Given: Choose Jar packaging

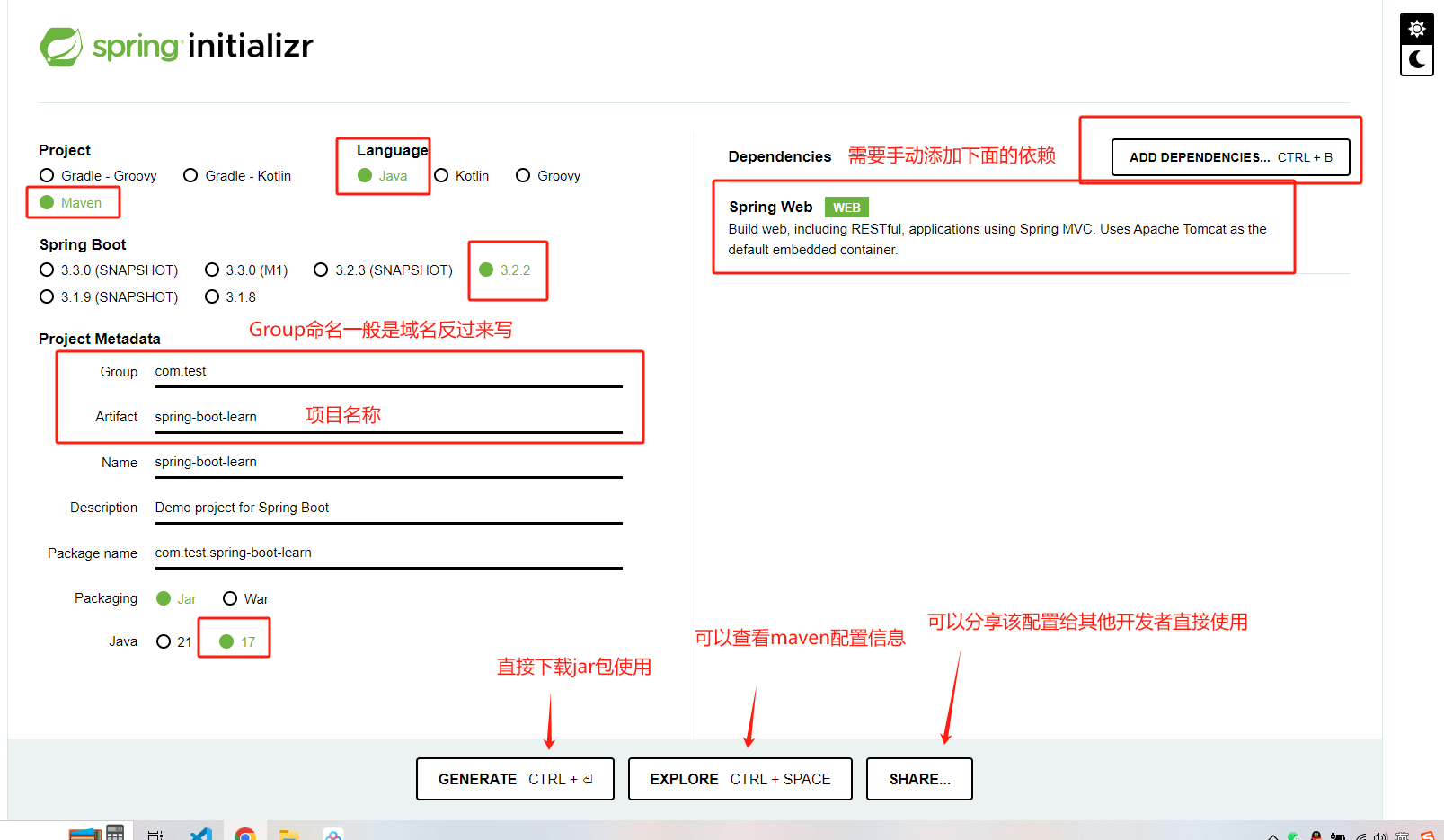Looking at the screenshot, I should pyautogui.click(x=176, y=598).
